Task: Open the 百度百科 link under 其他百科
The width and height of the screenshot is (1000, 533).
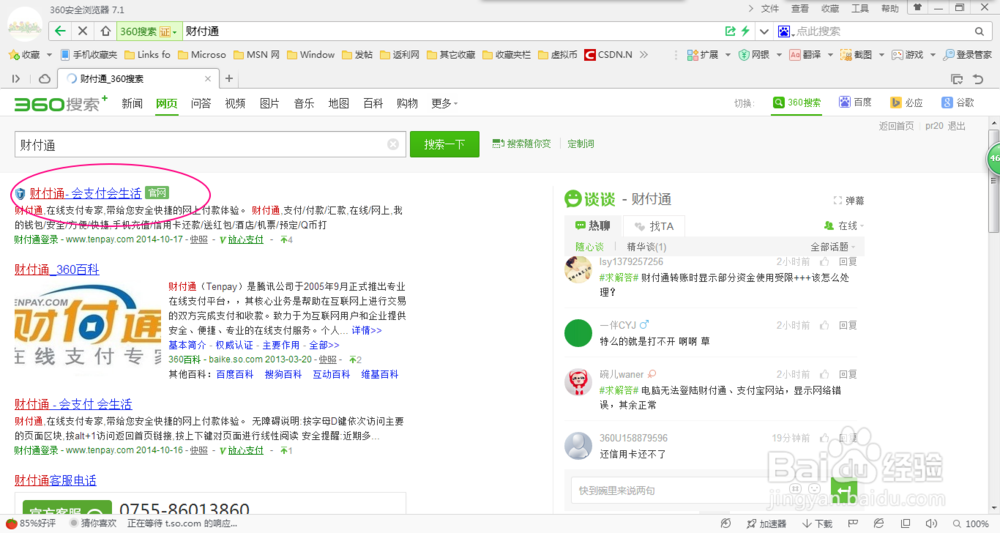Action: [235, 374]
